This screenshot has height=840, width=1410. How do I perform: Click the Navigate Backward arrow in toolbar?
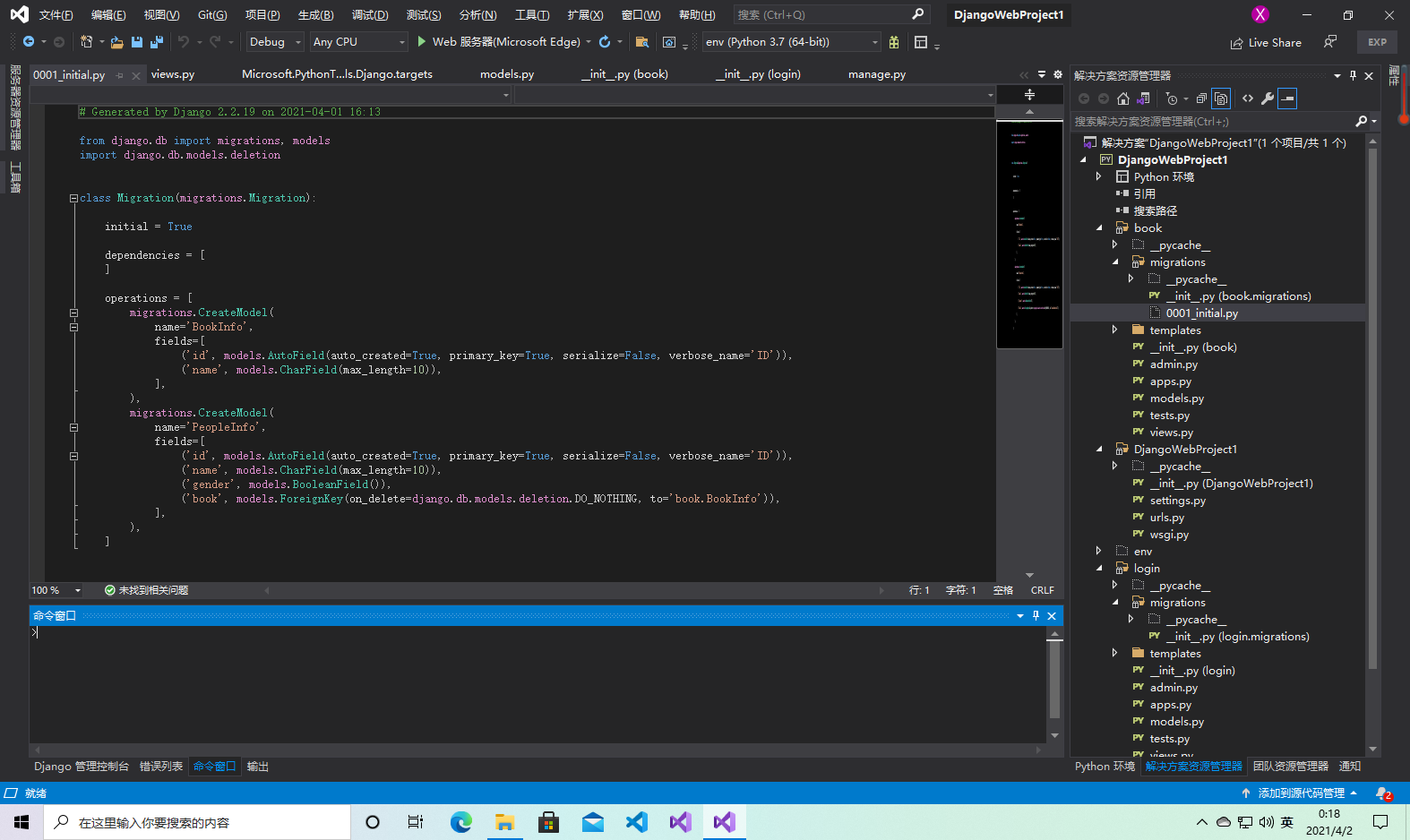click(x=29, y=42)
